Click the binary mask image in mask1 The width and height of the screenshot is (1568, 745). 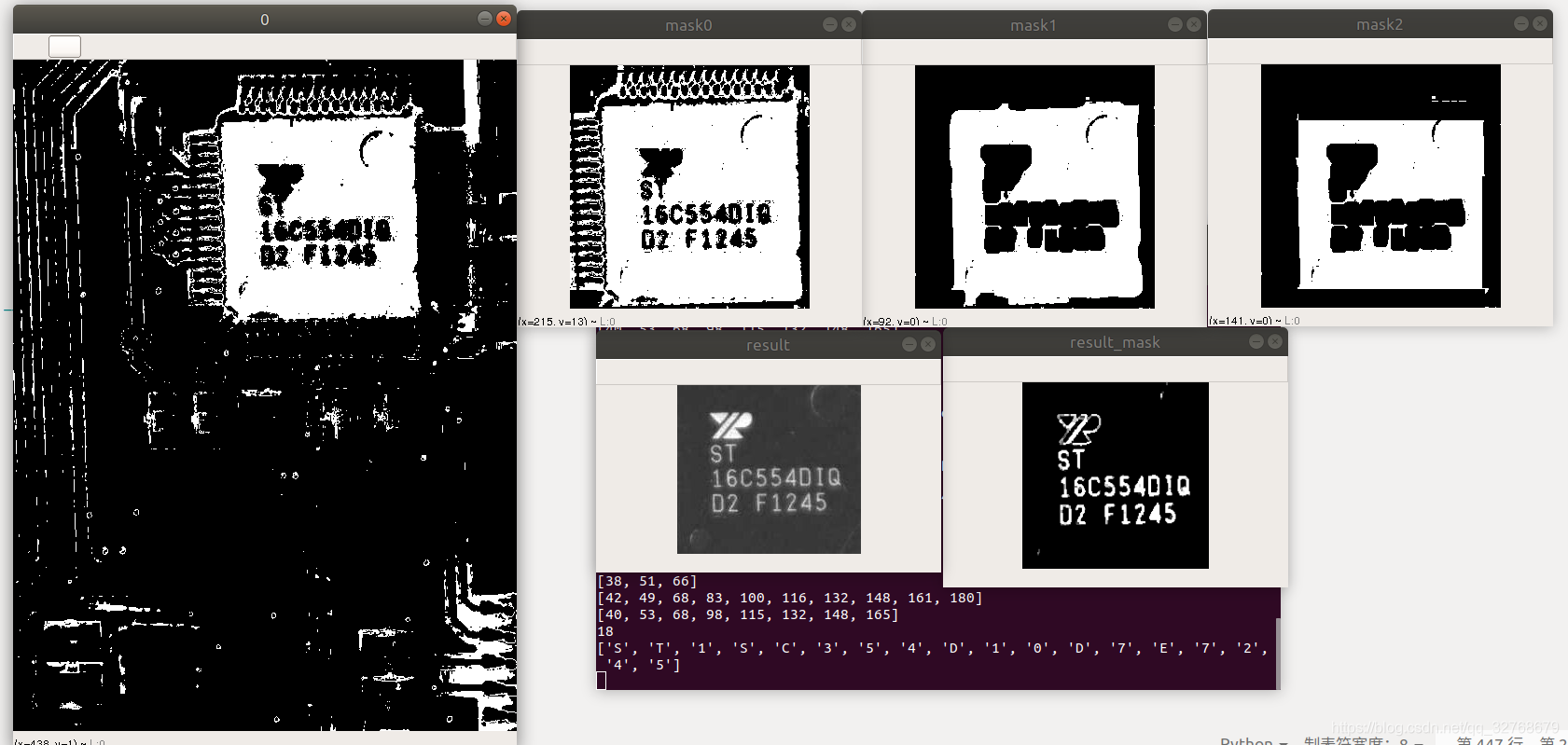(1034, 186)
